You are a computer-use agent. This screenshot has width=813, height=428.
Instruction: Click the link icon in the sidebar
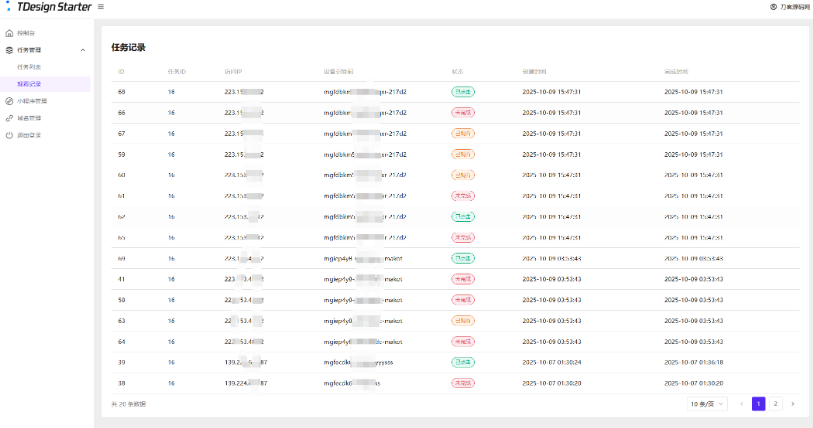point(10,118)
